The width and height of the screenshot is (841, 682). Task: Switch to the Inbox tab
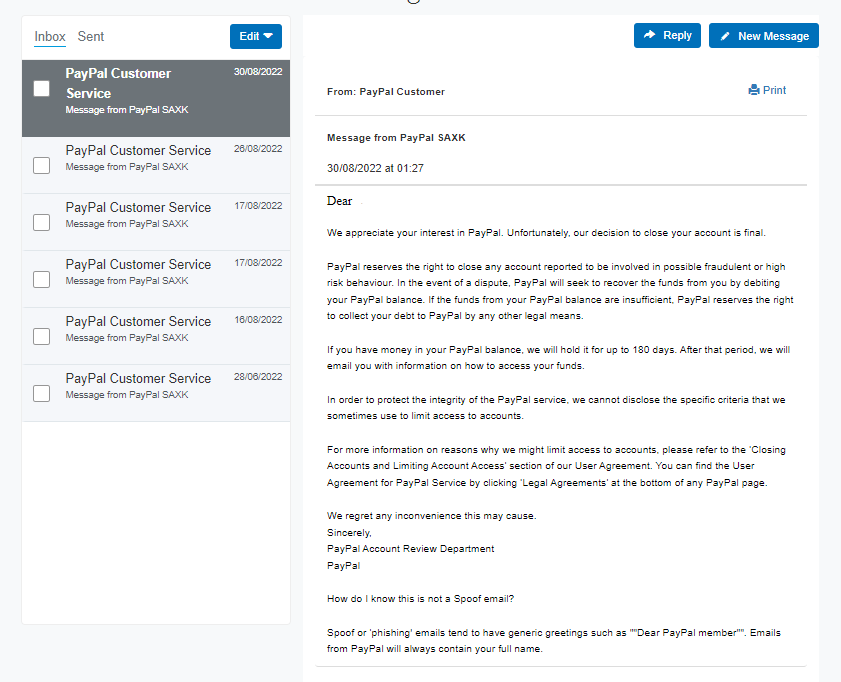point(50,36)
